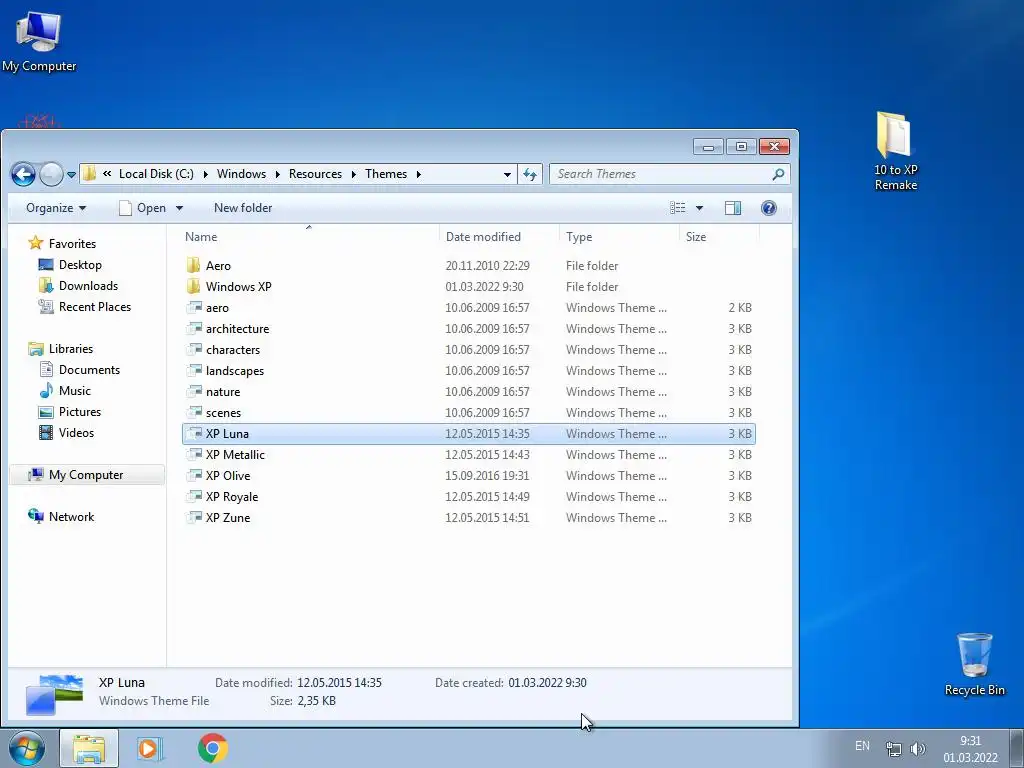Viewport: 1024px width, 768px height.
Task: Go back with the Back arrow button
Action: pyautogui.click(x=24, y=174)
